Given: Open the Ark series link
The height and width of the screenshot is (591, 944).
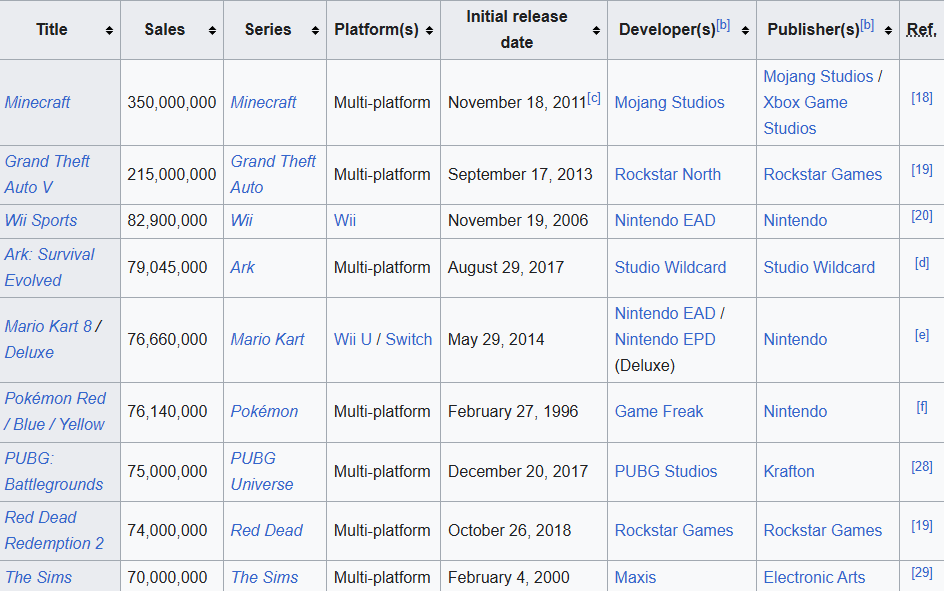Looking at the screenshot, I should [243, 267].
